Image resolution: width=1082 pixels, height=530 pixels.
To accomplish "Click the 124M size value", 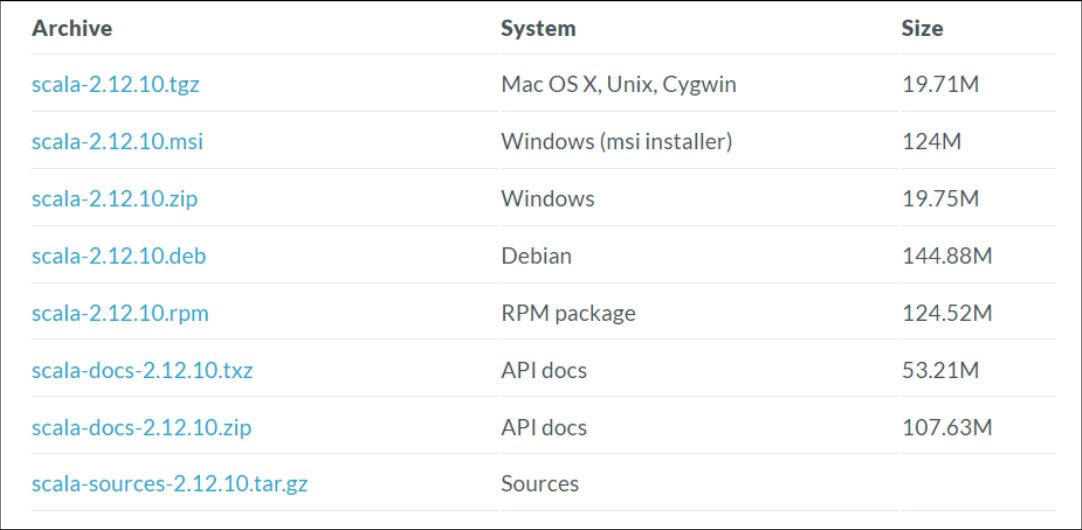I will tap(932, 141).
